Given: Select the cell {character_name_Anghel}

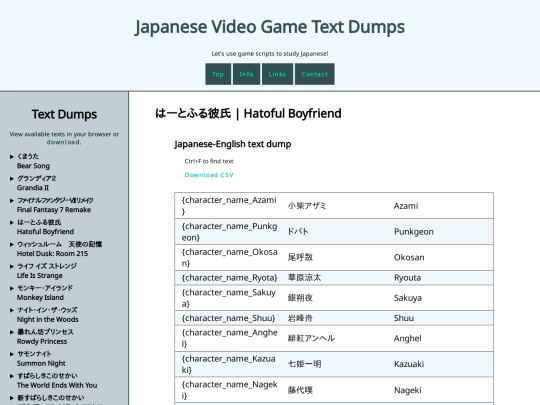Looking at the screenshot, I should point(229,338).
